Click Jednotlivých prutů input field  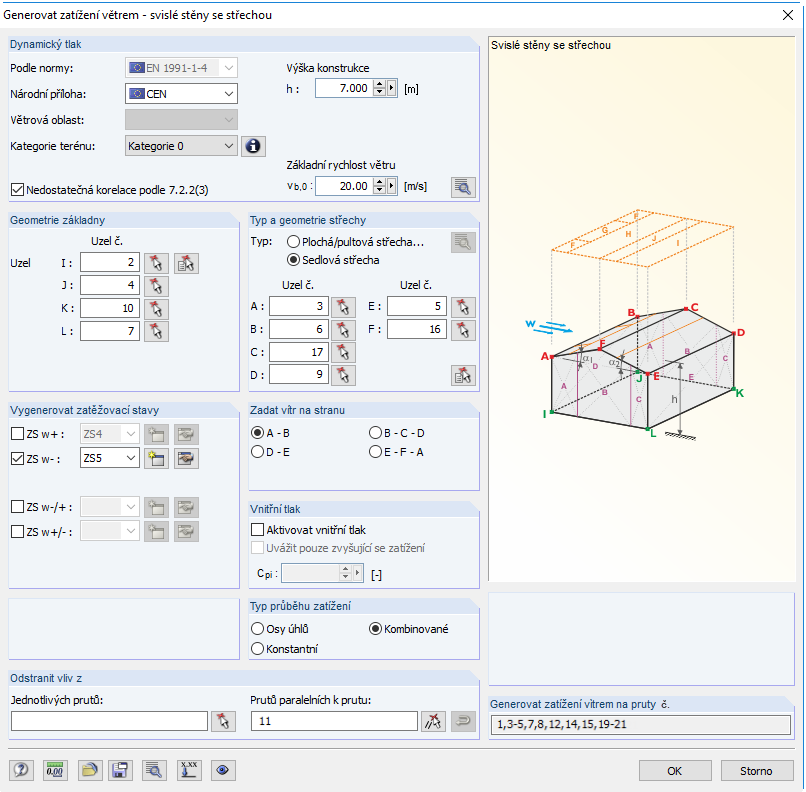(109, 721)
